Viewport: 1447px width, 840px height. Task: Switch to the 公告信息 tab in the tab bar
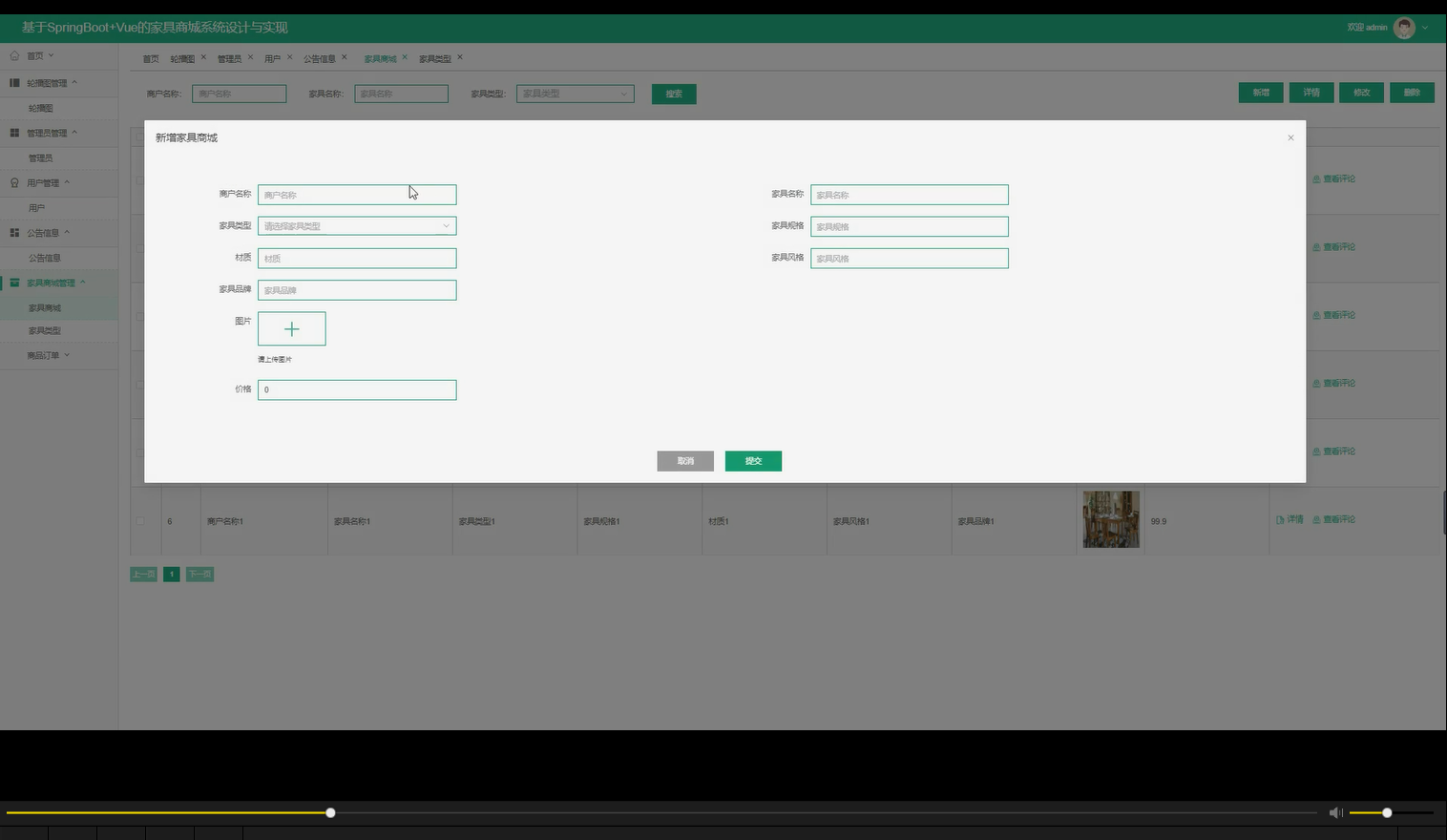[x=320, y=59]
